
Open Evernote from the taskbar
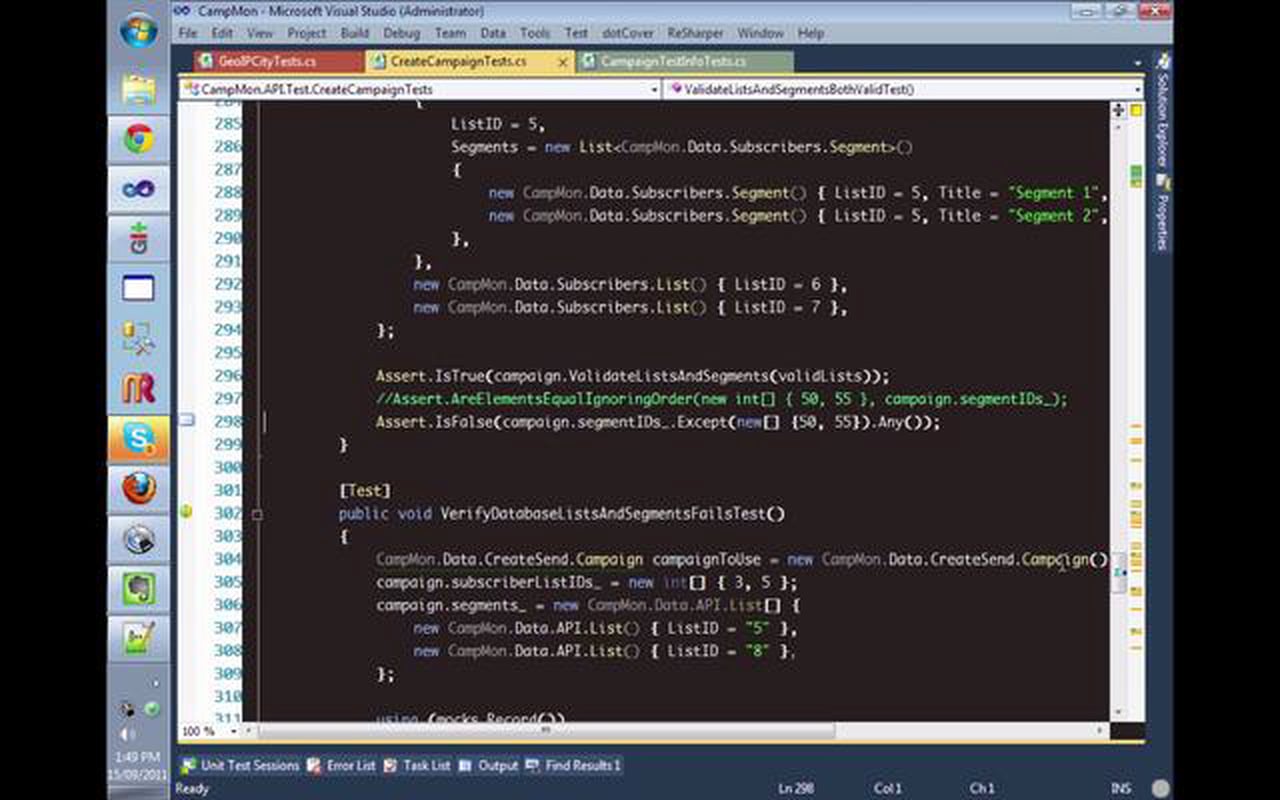138,589
